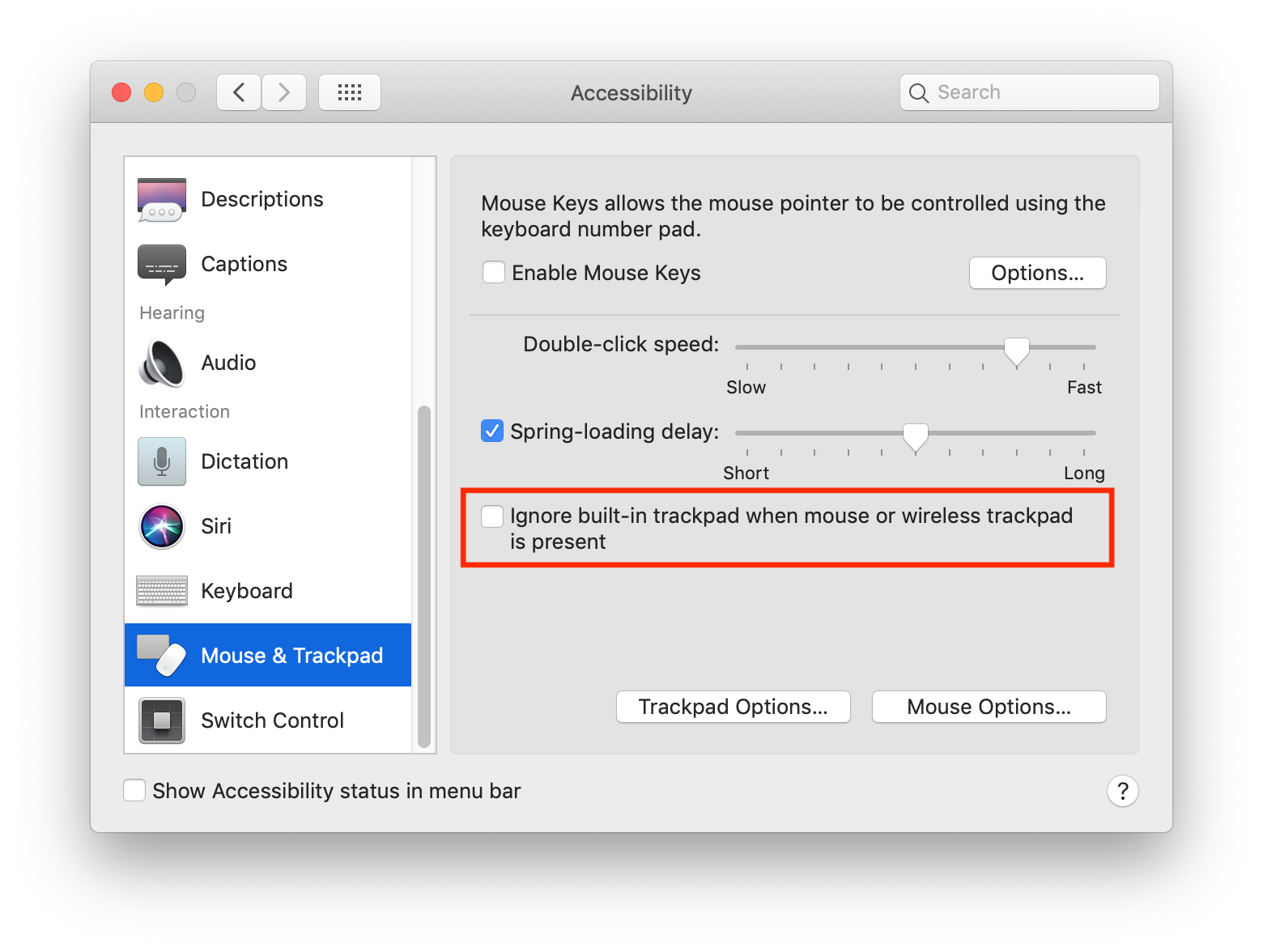Select the Descriptions icon in sidebar
Viewport: 1263px width, 952px height.
pyautogui.click(x=162, y=200)
